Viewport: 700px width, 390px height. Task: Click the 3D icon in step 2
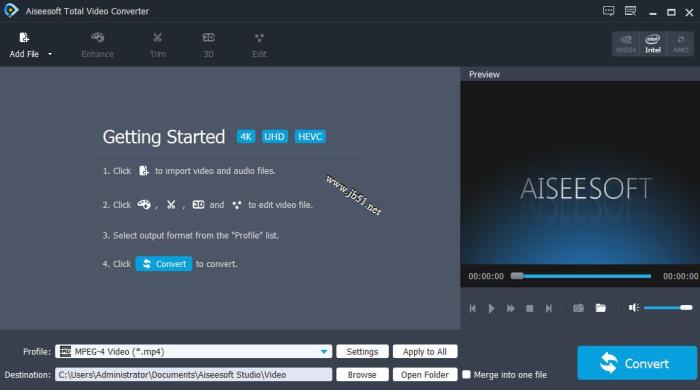(x=198, y=205)
